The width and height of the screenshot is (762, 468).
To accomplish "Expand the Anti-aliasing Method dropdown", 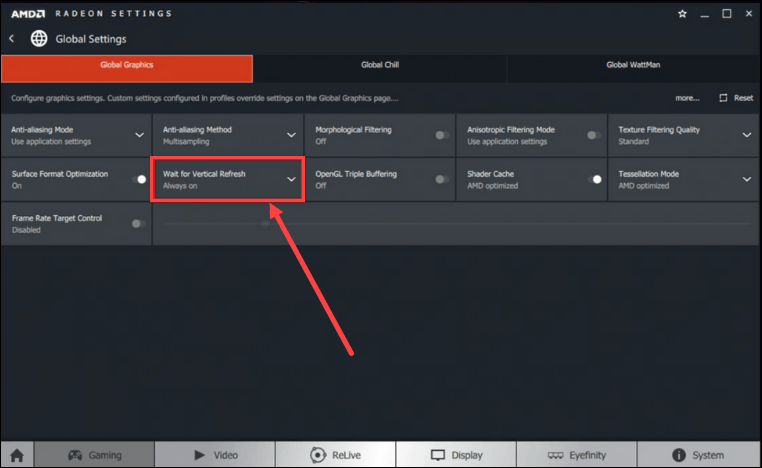I will click(x=291, y=135).
